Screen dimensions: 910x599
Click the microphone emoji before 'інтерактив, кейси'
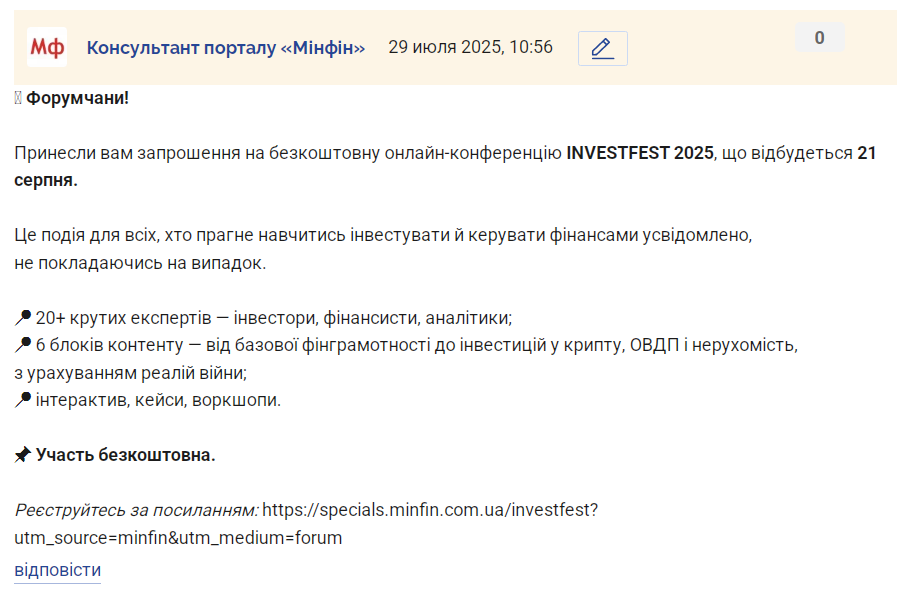23,400
